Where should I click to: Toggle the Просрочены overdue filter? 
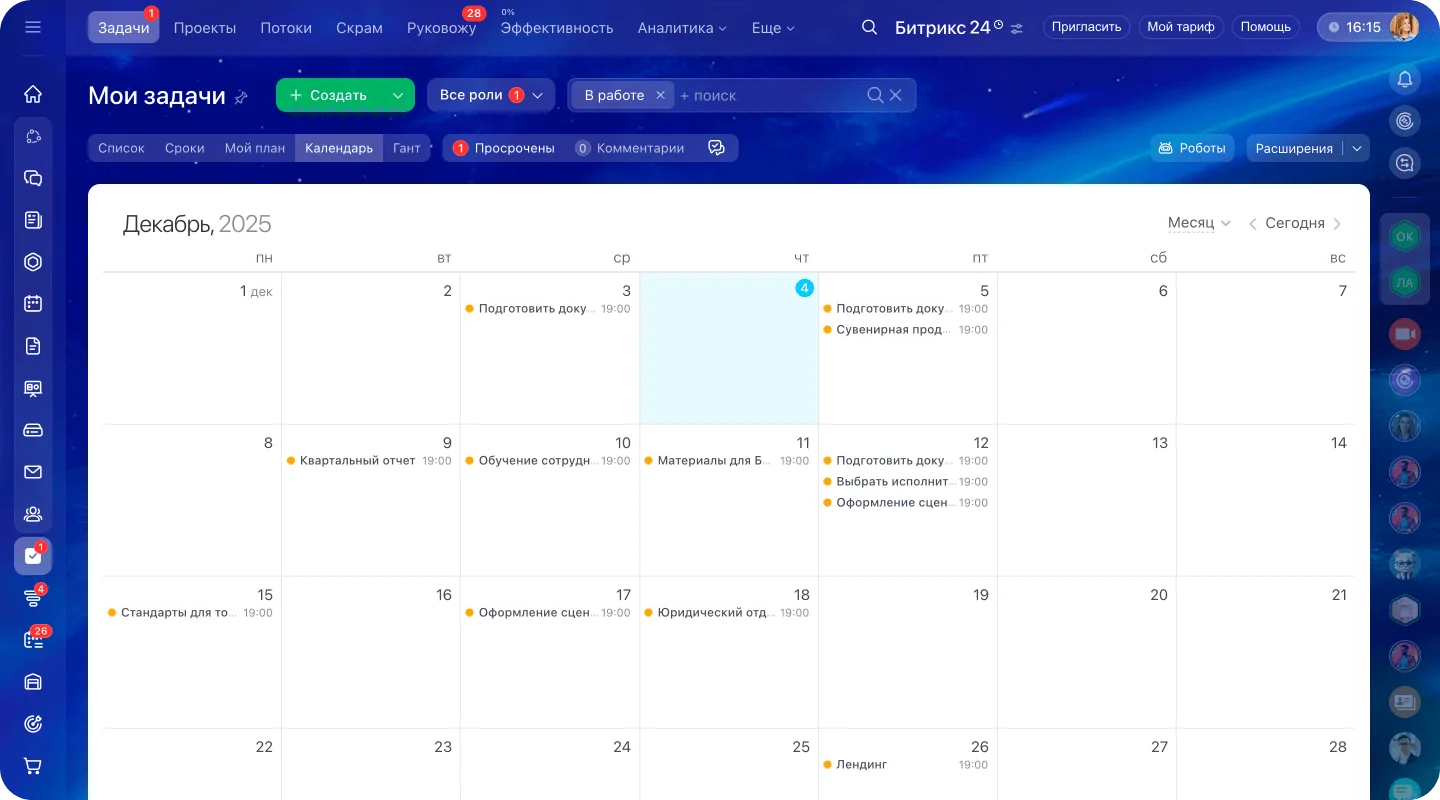coord(504,148)
